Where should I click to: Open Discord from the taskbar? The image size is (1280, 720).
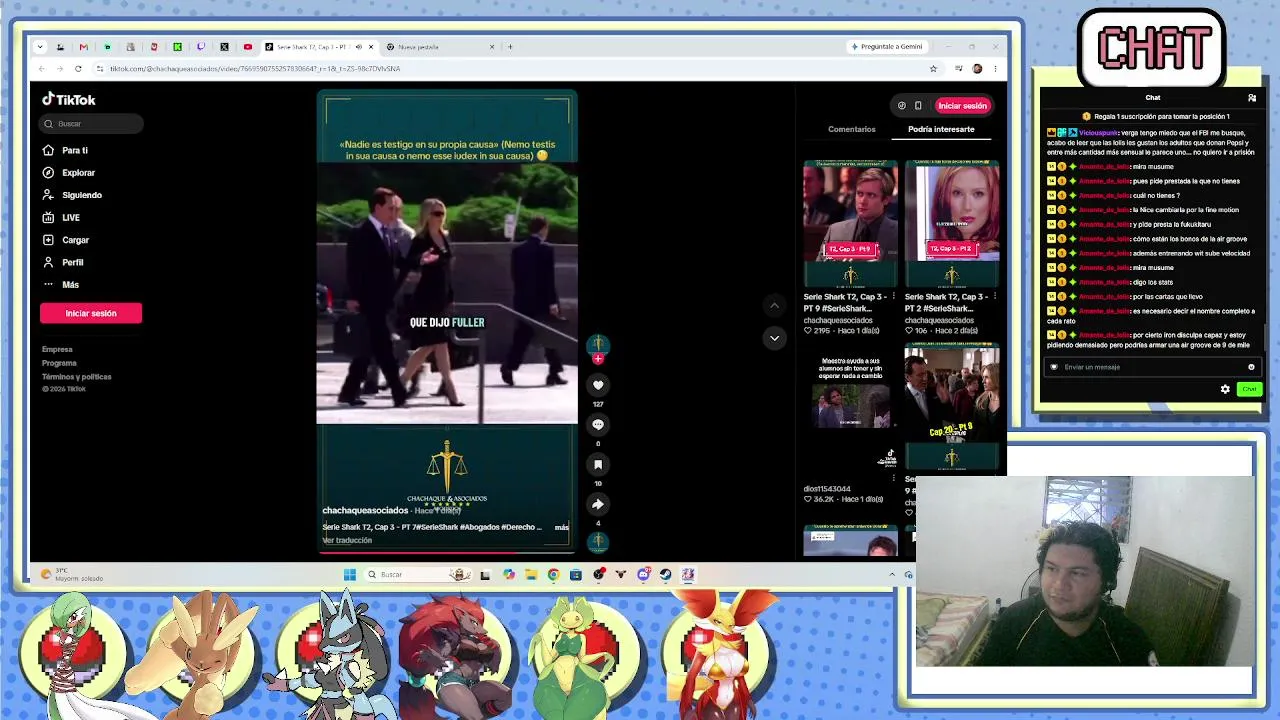click(x=643, y=574)
